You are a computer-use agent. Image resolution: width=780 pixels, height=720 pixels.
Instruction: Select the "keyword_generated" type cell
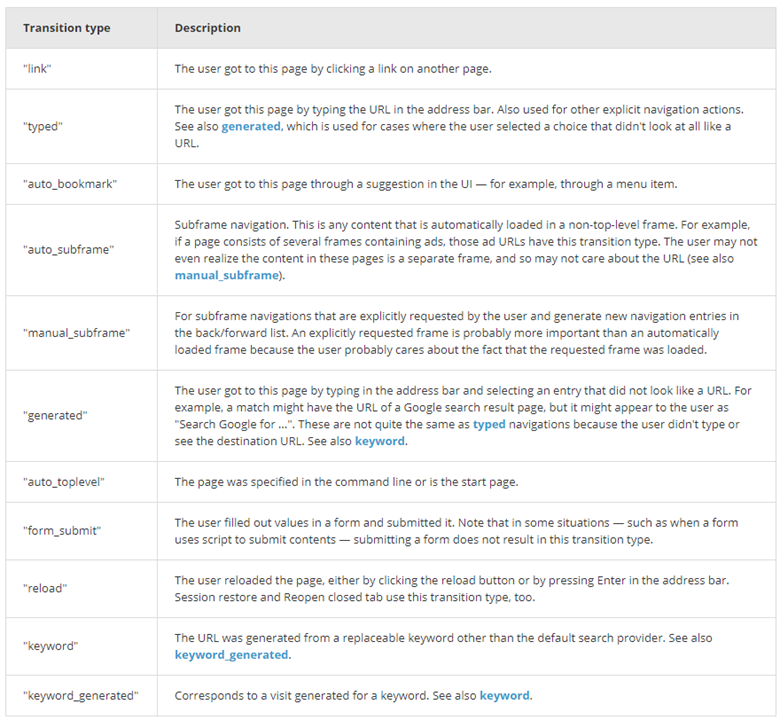82,696
